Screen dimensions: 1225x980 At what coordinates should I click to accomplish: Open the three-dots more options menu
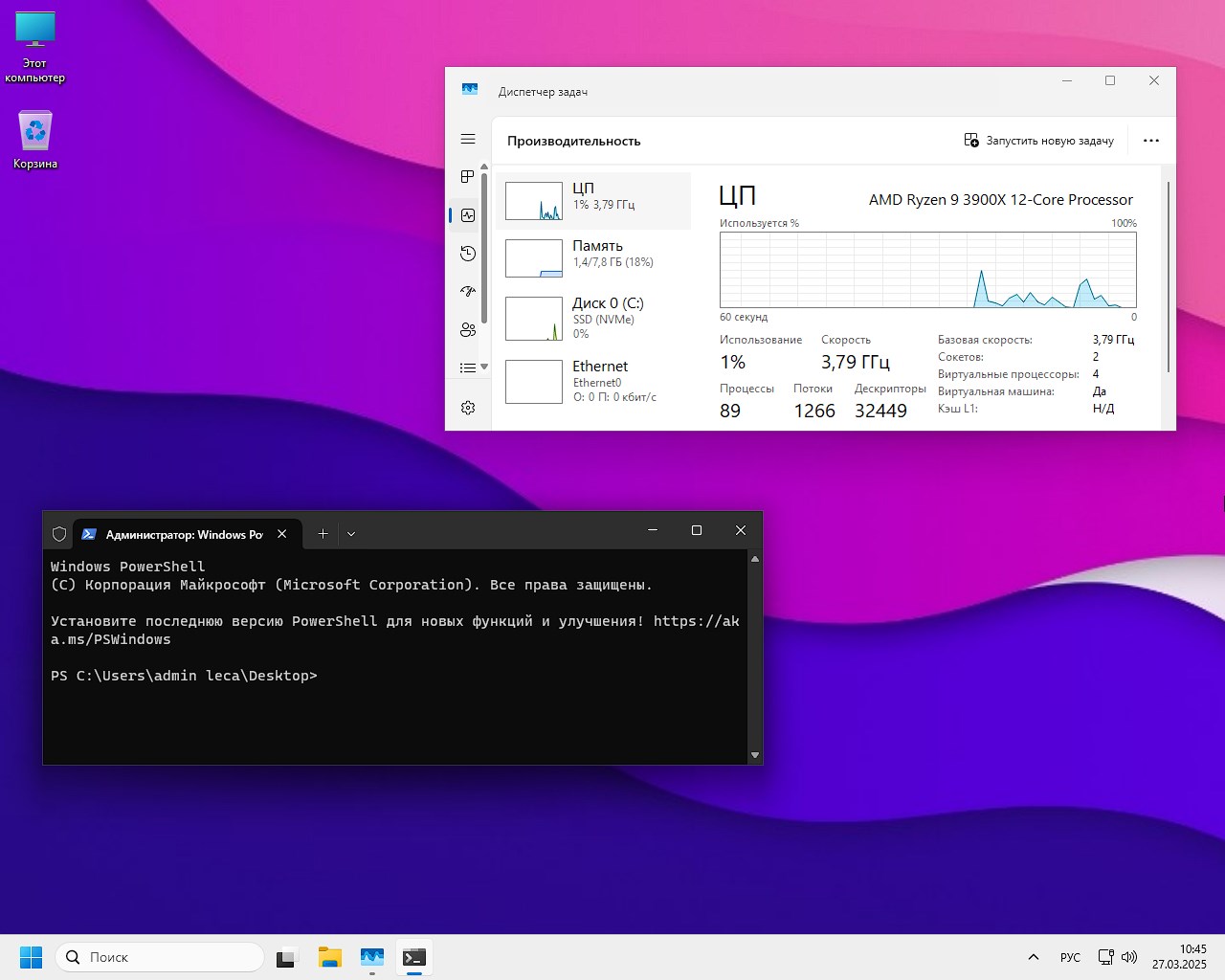click(x=1151, y=141)
